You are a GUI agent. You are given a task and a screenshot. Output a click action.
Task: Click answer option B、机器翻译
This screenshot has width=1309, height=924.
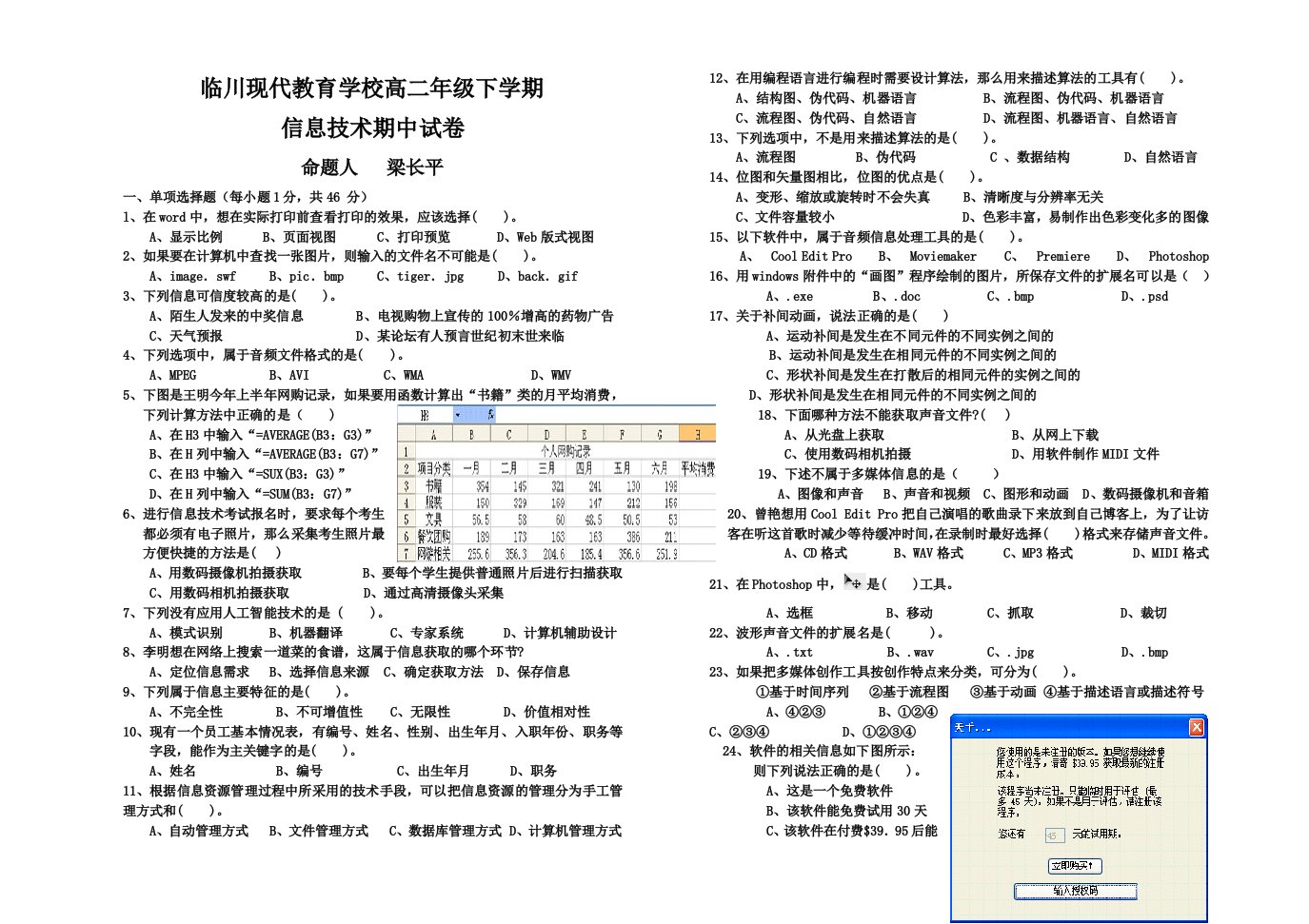(x=306, y=633)
